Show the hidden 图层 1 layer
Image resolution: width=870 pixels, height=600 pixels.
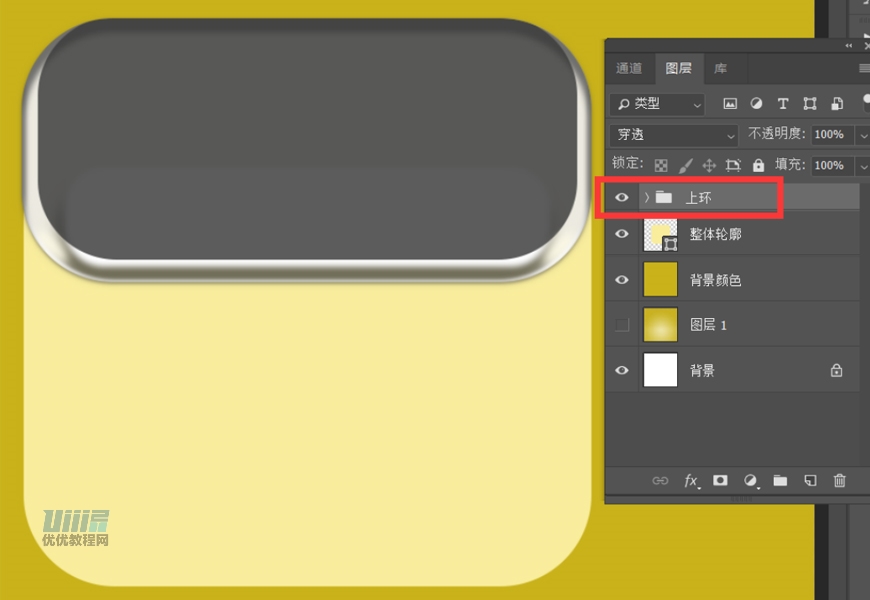click(x=622, y=325)
